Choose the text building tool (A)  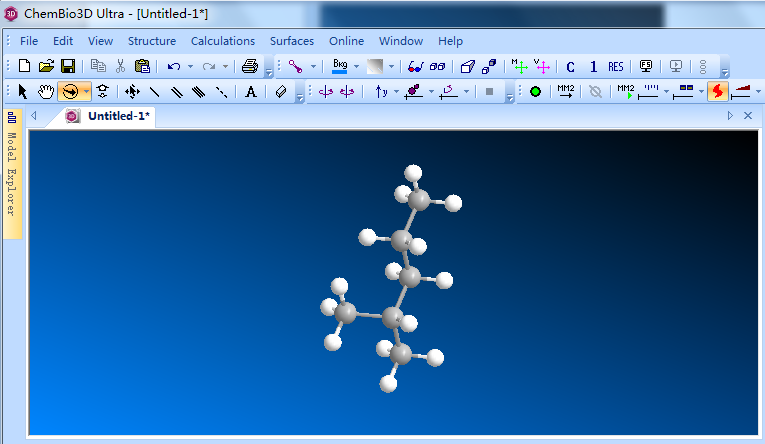click(x=251, y=91)
